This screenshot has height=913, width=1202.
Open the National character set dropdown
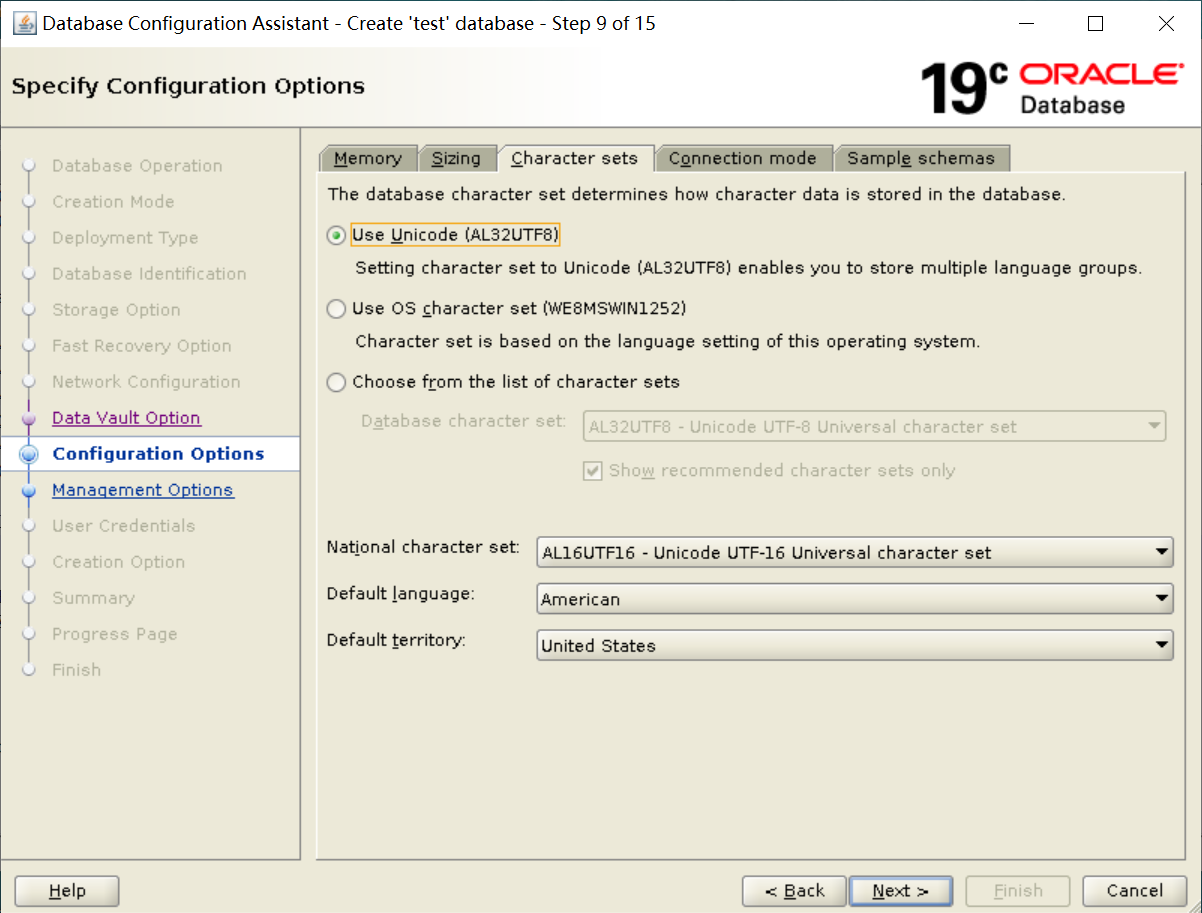pyautogui.click(x=855, y=552)
